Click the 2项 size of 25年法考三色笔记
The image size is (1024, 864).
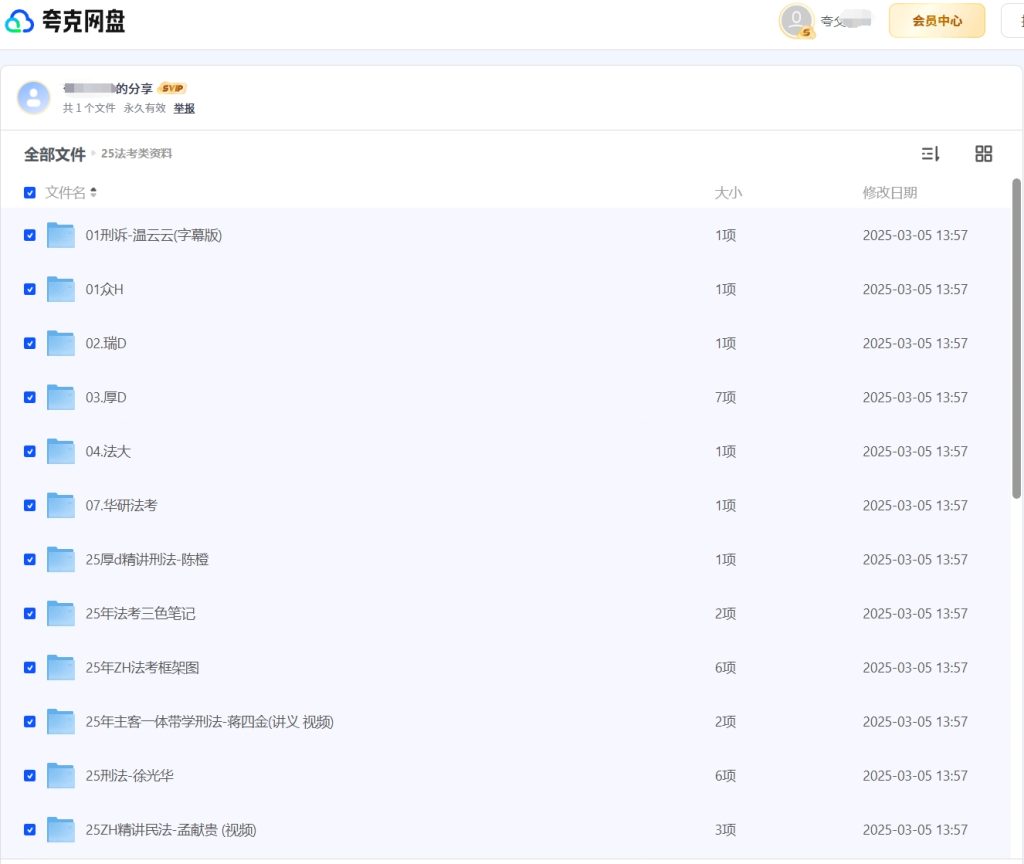726,614
